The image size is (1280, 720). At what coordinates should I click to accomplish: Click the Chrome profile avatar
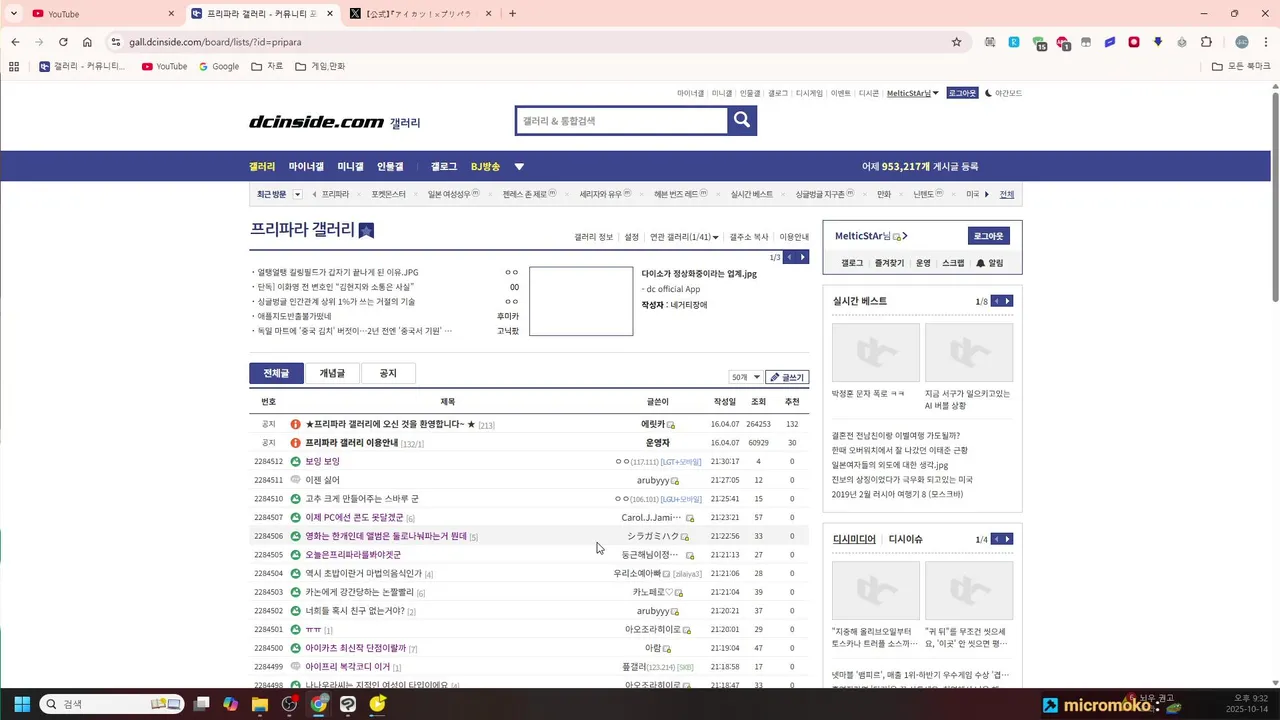1242,42
